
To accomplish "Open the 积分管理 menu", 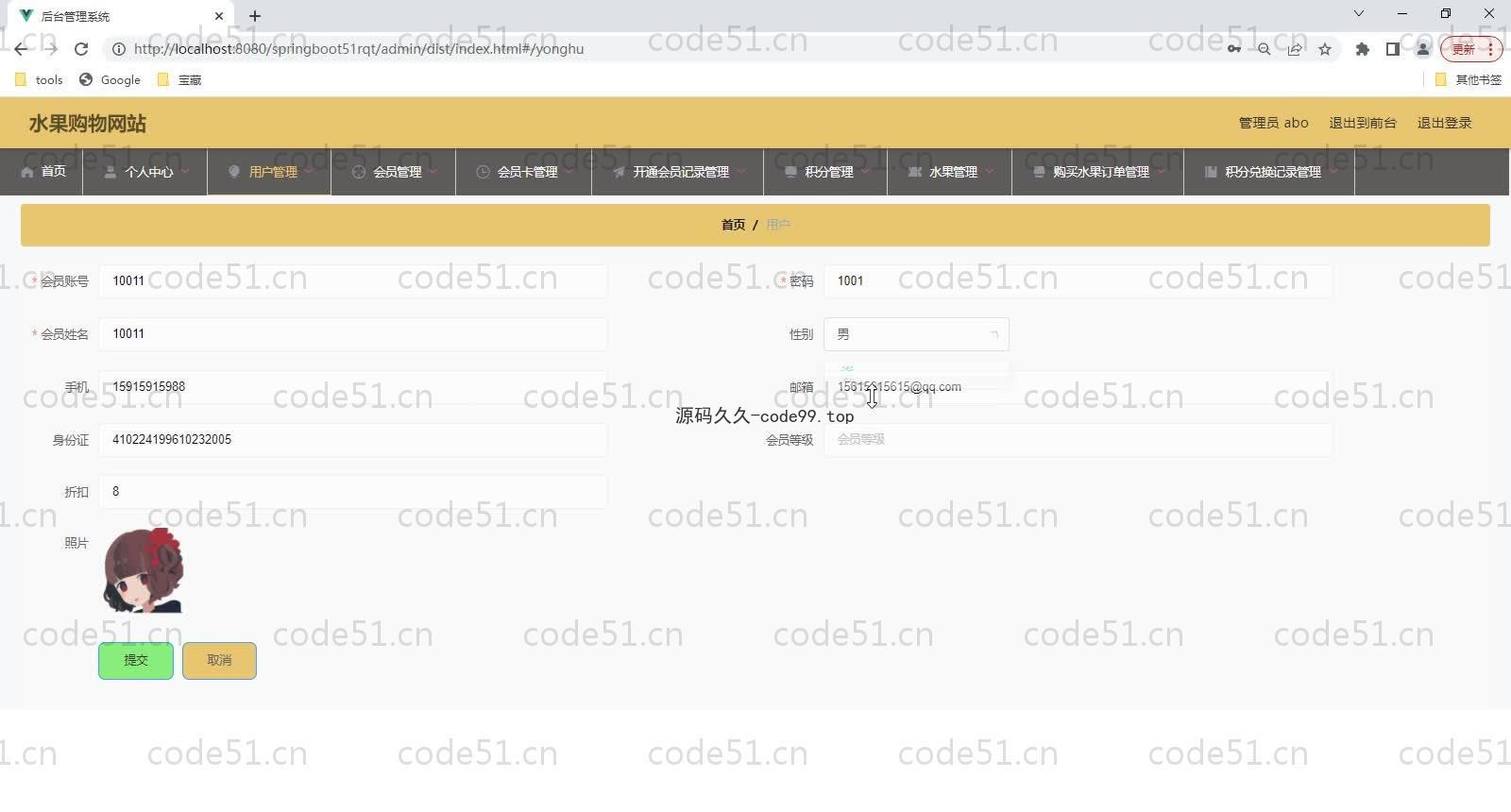I will (825, 172).
